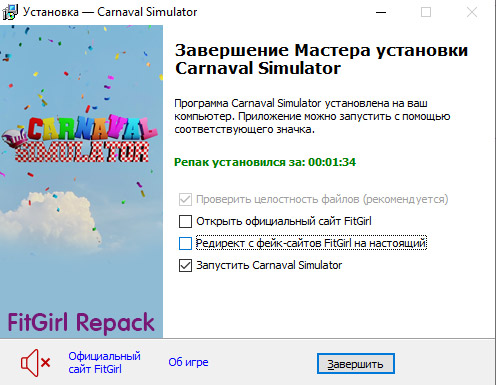Click the "Запустить Carnaval Simulator" label
Image resolution: width=496 pixels, height=385 pixels.
tap(269, 265)
